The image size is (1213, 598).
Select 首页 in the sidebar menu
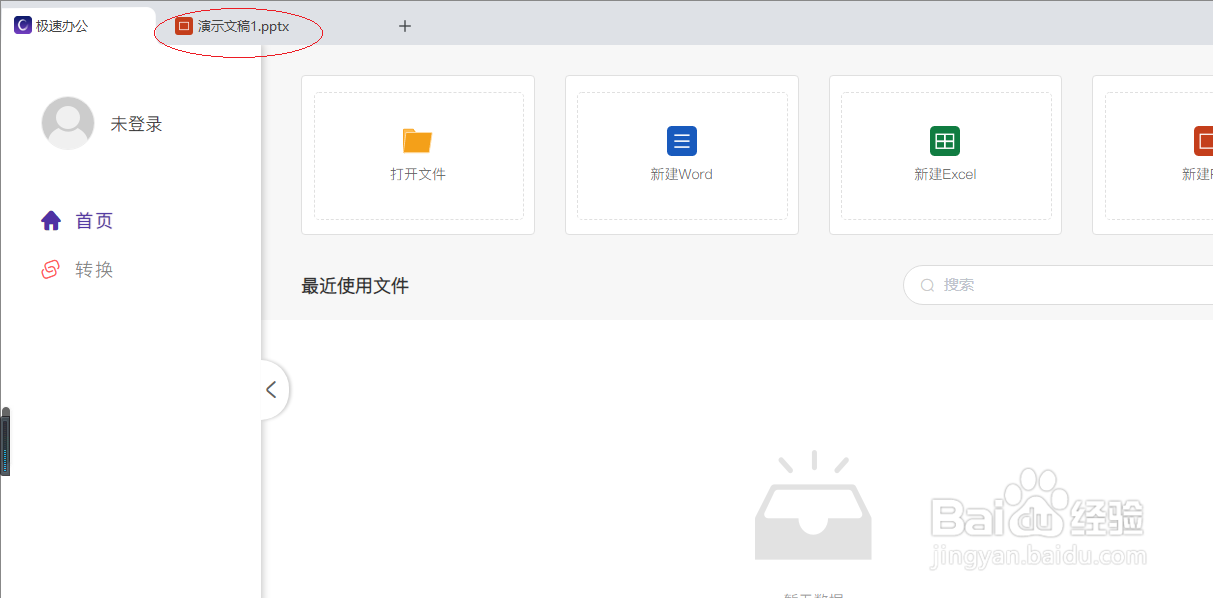click(x=95, y=220)
